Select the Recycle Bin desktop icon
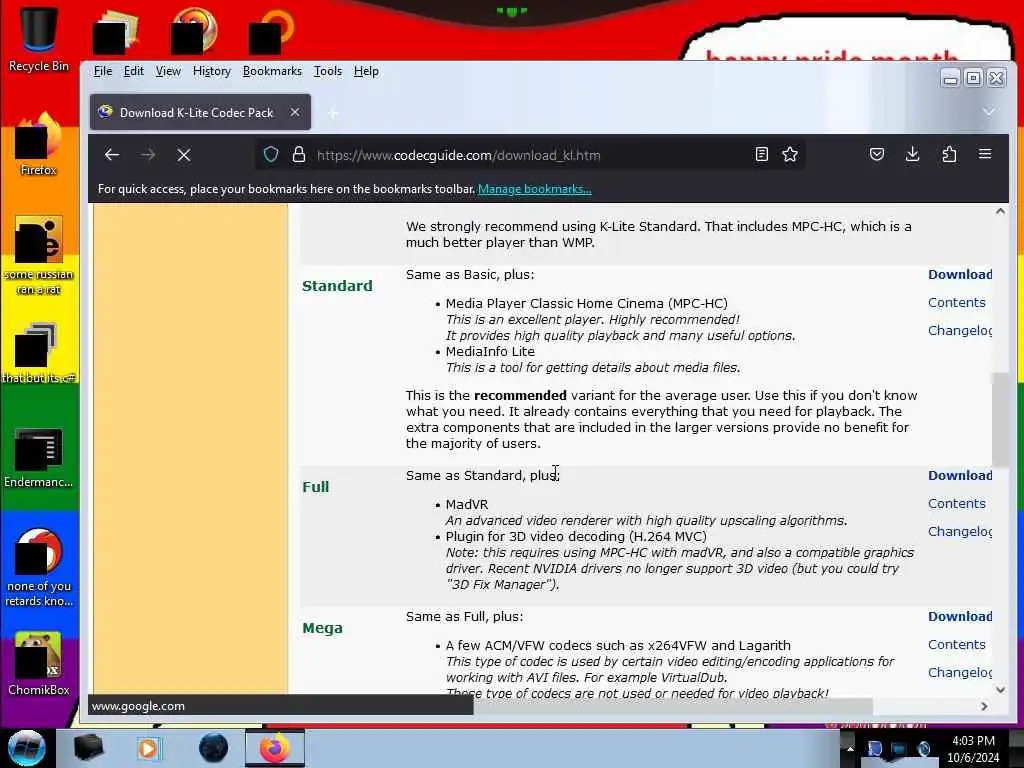The width and height of the screenshot is (1024, 768). click(39, 39)
